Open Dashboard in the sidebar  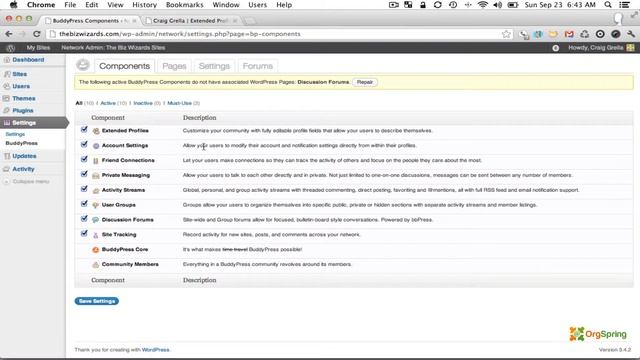coord(28,60)
